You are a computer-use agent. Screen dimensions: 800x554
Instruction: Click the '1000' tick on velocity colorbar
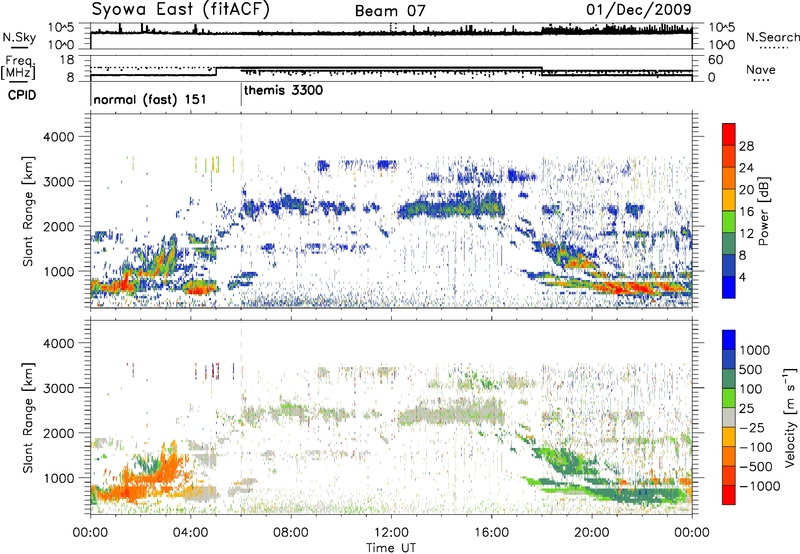754,350
